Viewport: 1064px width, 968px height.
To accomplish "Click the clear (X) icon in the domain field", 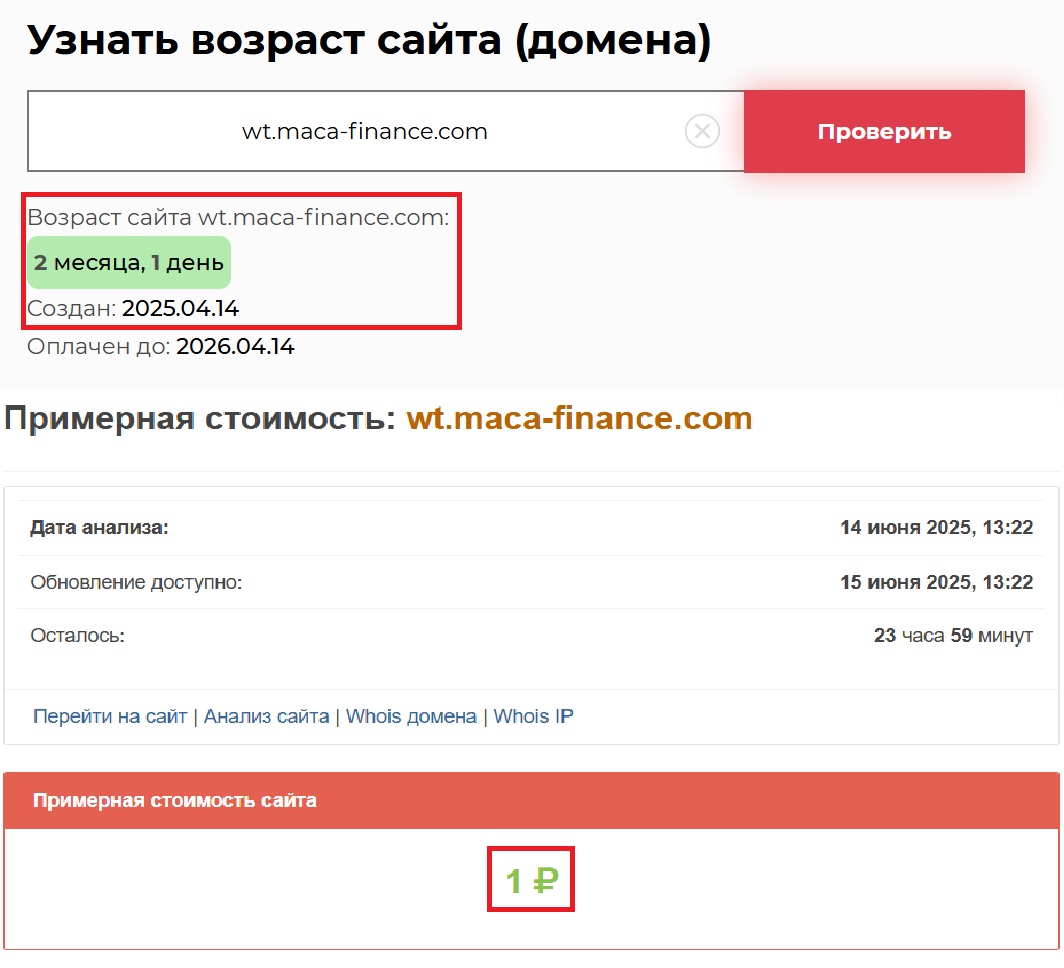I will point(702,131).
